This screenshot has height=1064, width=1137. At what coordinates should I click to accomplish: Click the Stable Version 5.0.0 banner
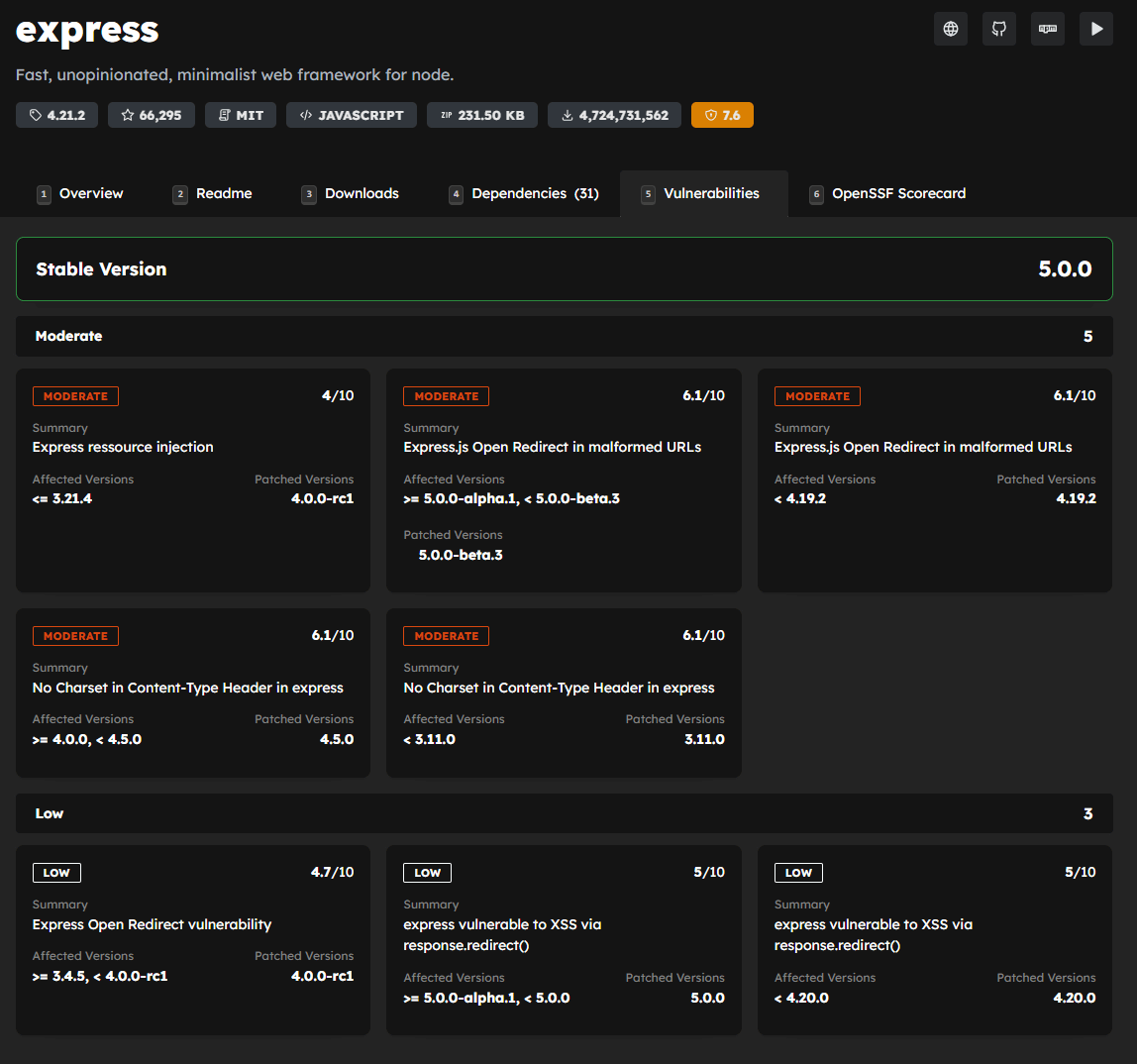pos(565,269)
